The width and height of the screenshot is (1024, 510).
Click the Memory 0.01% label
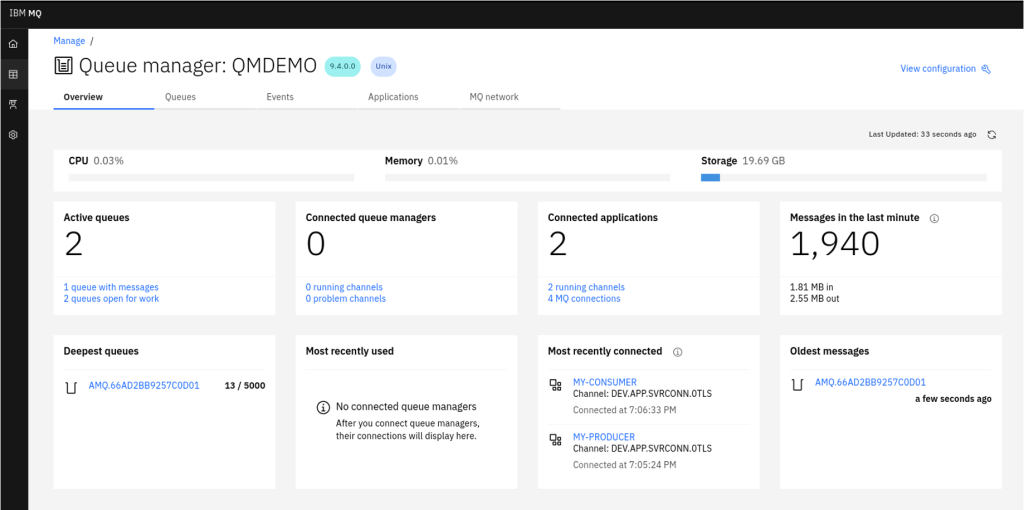(x=421, y=161)
